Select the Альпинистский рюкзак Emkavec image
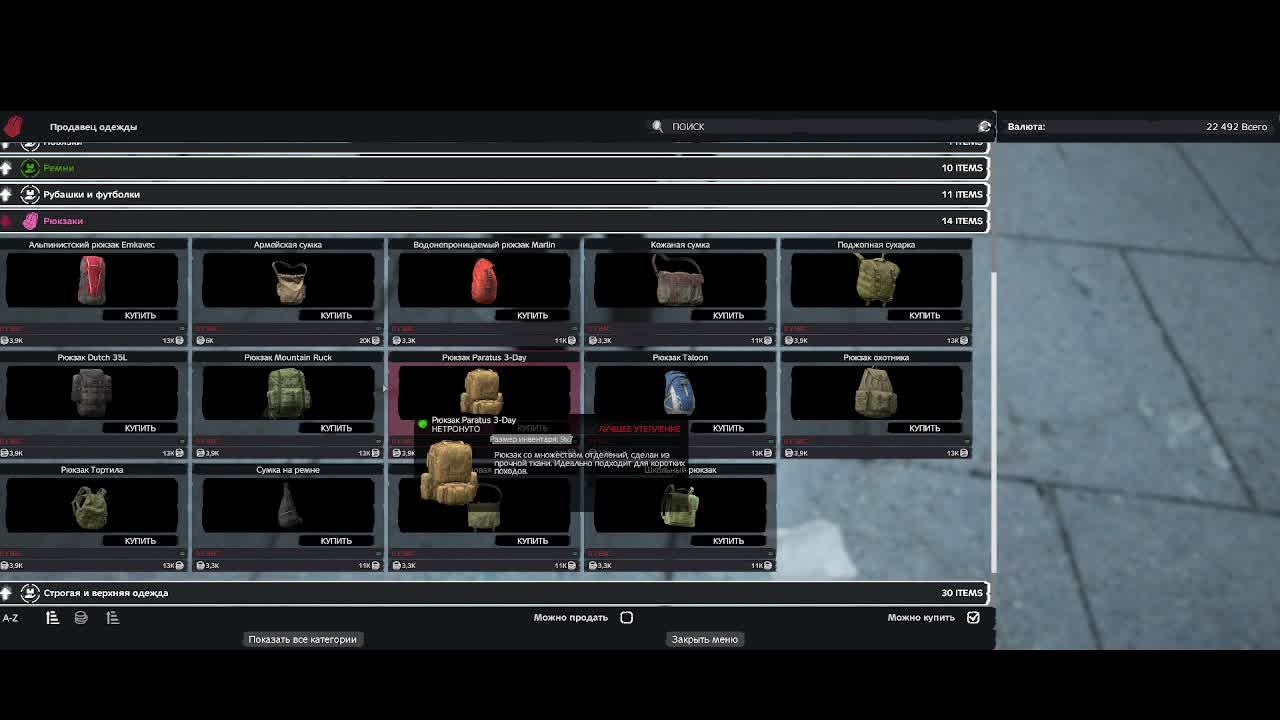1280x720 pixels. click(92, 279)
